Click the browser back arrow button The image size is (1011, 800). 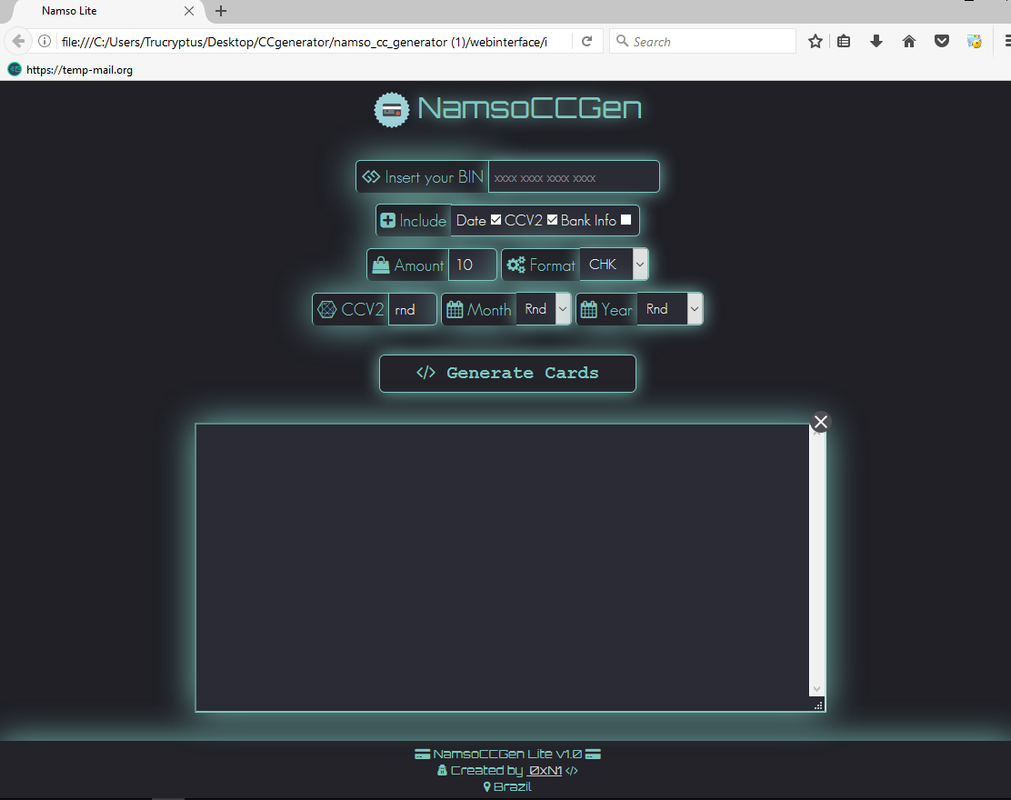click(x=18, y=41)
